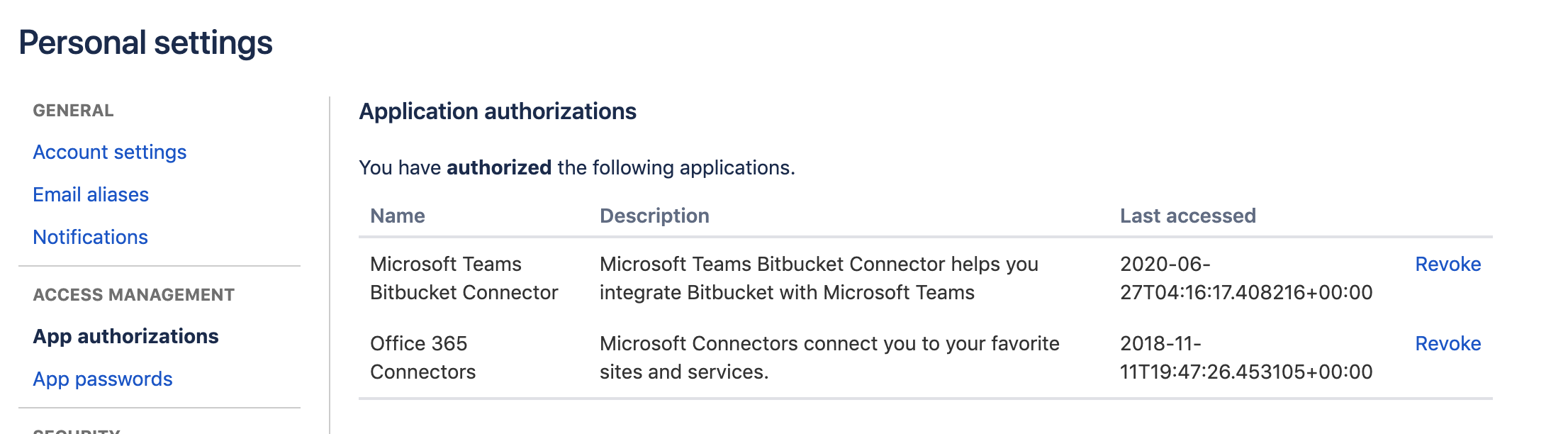The height and width of the screenshot is (434, 1568).
Task: Click the Description column header
Action: click(x=654, y=216)
